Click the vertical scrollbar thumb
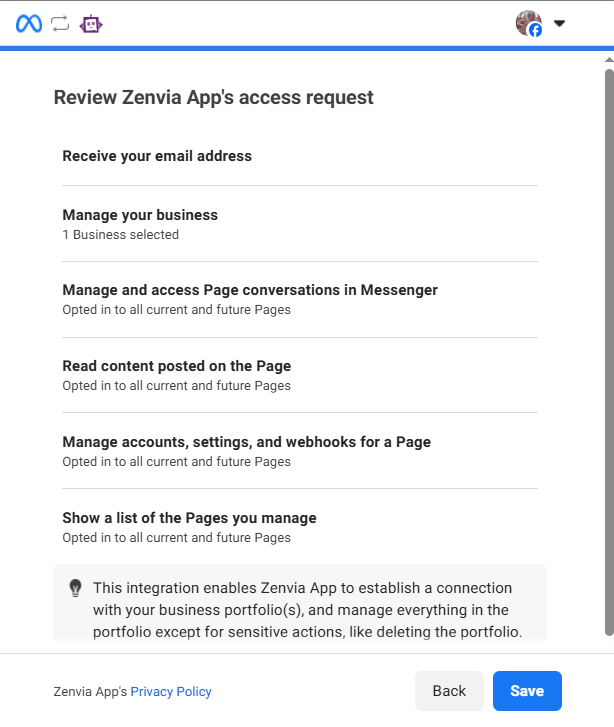Screen dimensions: 614x727 pos(609,352)
